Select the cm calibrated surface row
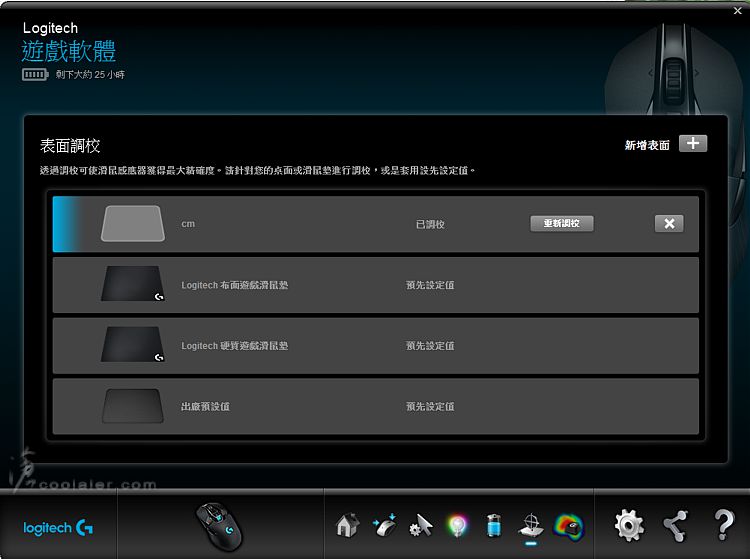The height and width of the screenshot is (559, 750). (x=375, y=224)
